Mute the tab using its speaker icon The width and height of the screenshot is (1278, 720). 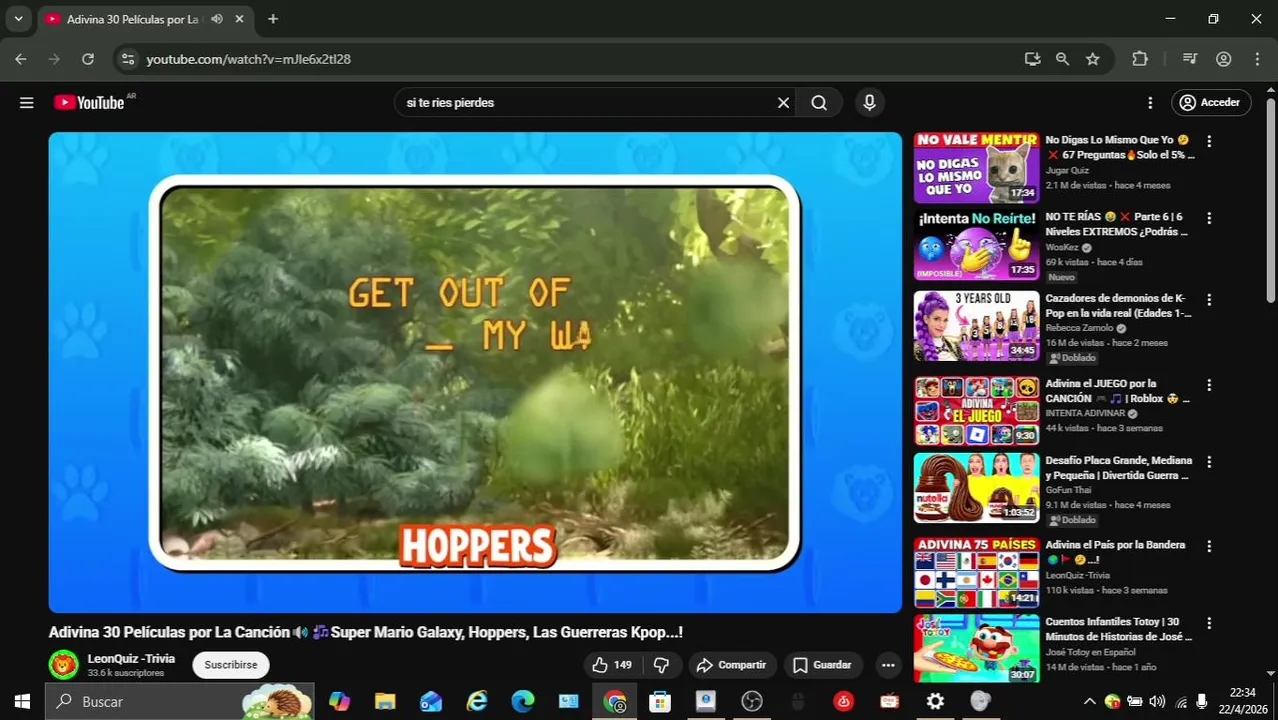(x=217, y=19)
